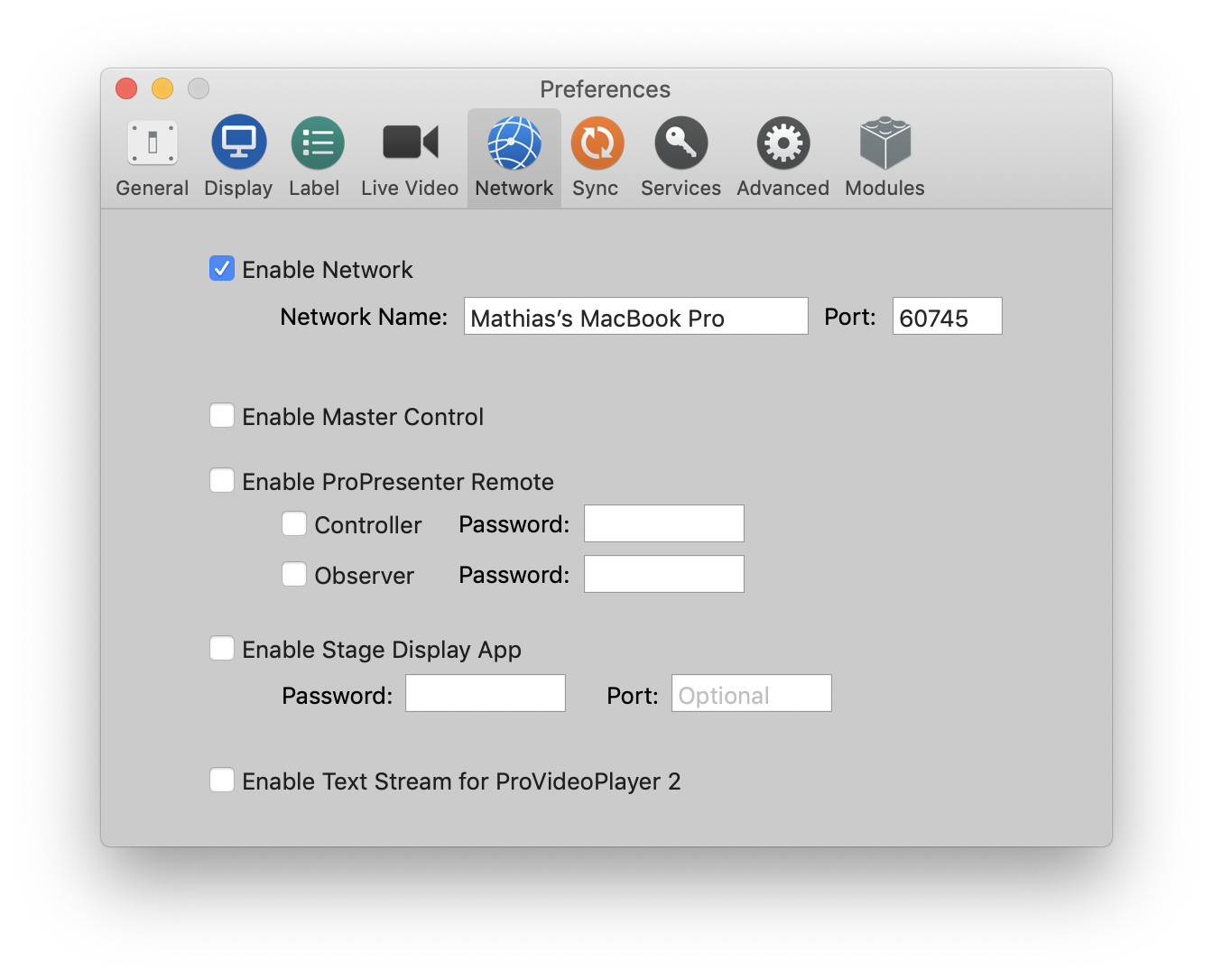
Task: Open Sync preferences
Action: [x=596, y=153]
